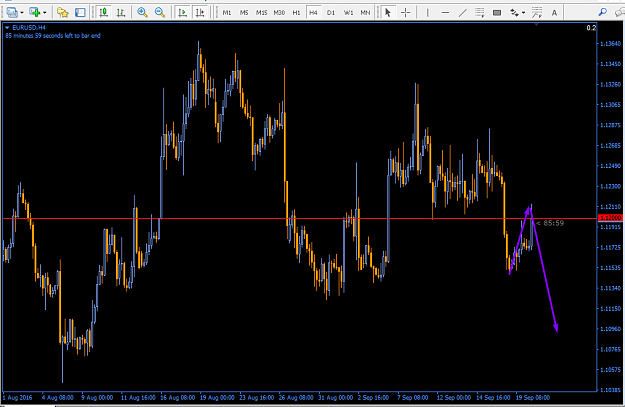
Task: Click the 1.13450 price axis label
Action: (610, 64)
